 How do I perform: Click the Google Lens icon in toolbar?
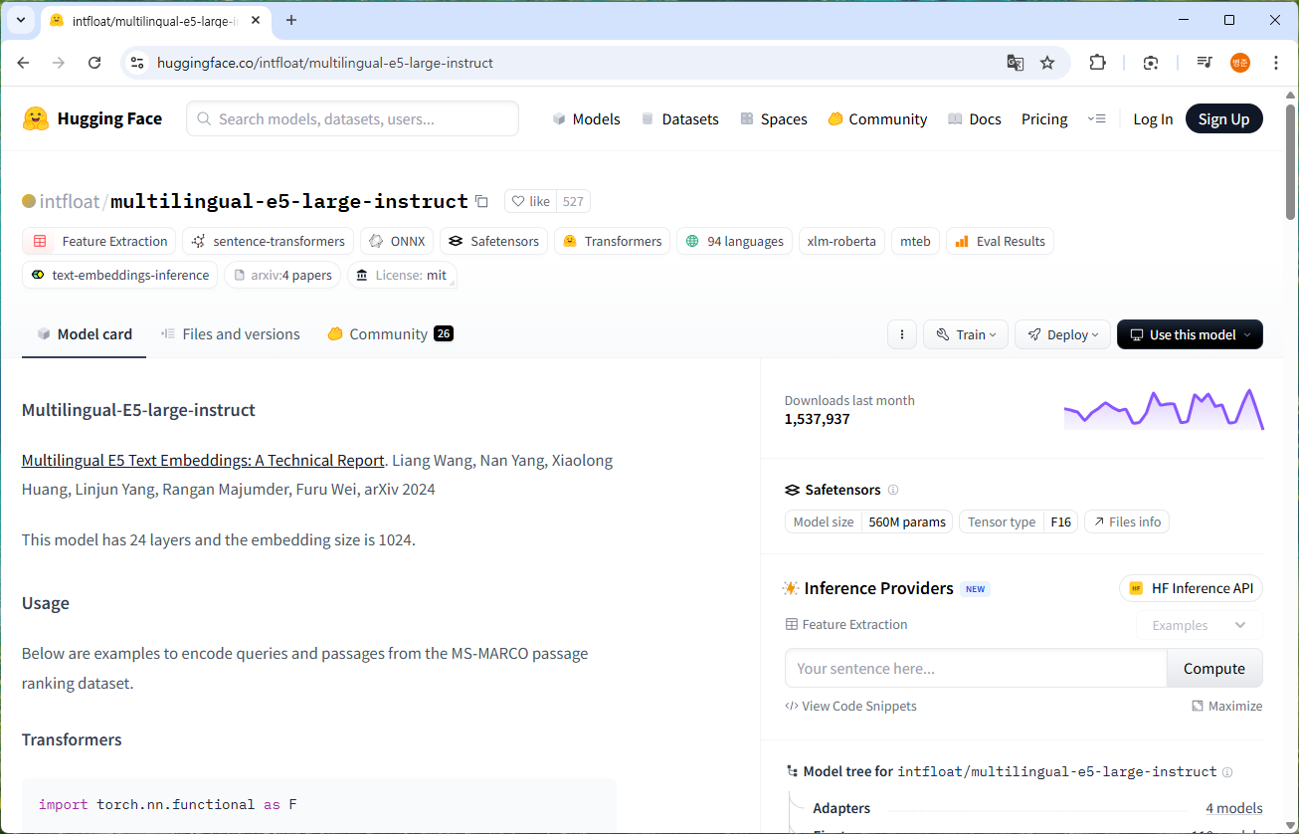click(x=1151, y=63)
